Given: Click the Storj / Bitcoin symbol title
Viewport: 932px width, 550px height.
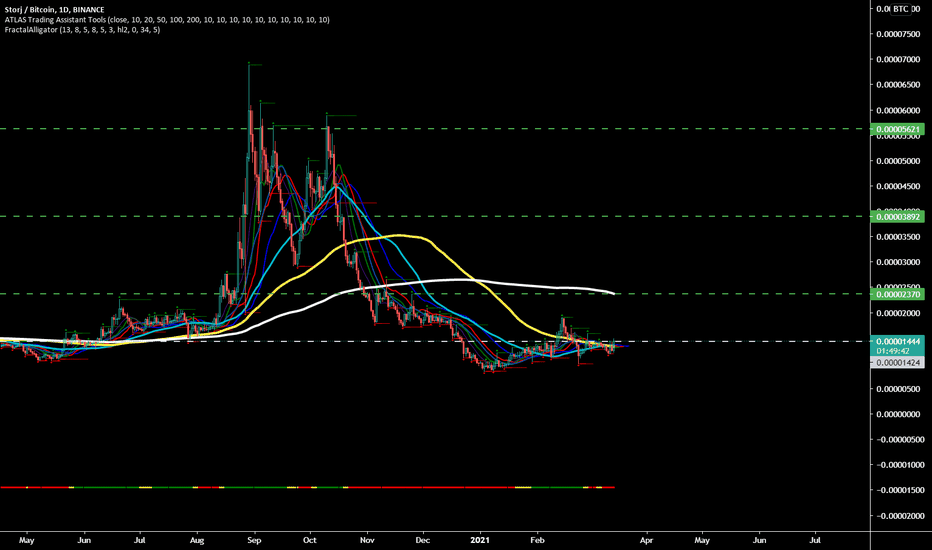Looking at the screenshot, I should pyautogui.click(x=54, y=10).
